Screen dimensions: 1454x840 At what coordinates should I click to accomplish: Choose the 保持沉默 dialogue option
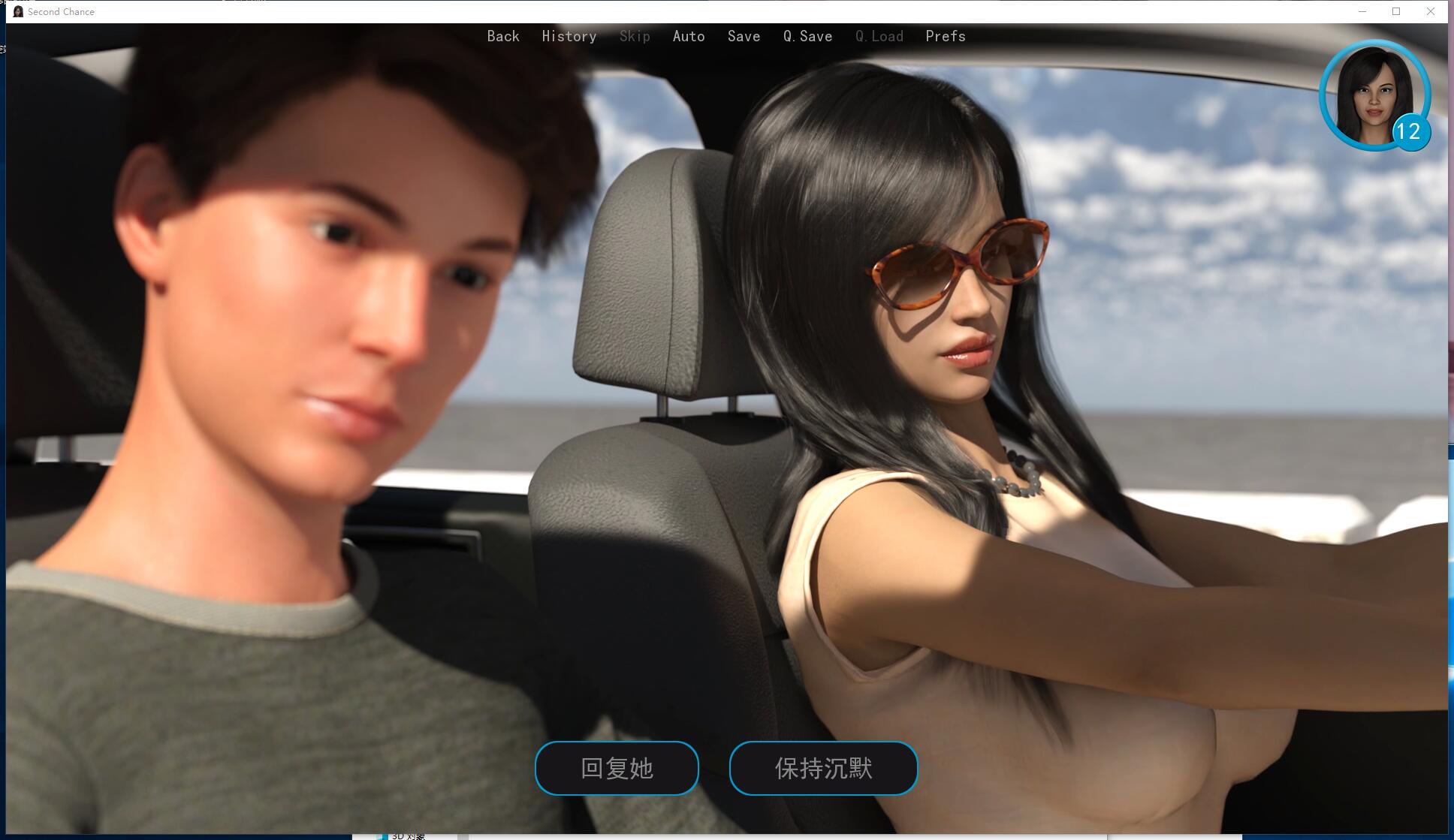(822, 768)
